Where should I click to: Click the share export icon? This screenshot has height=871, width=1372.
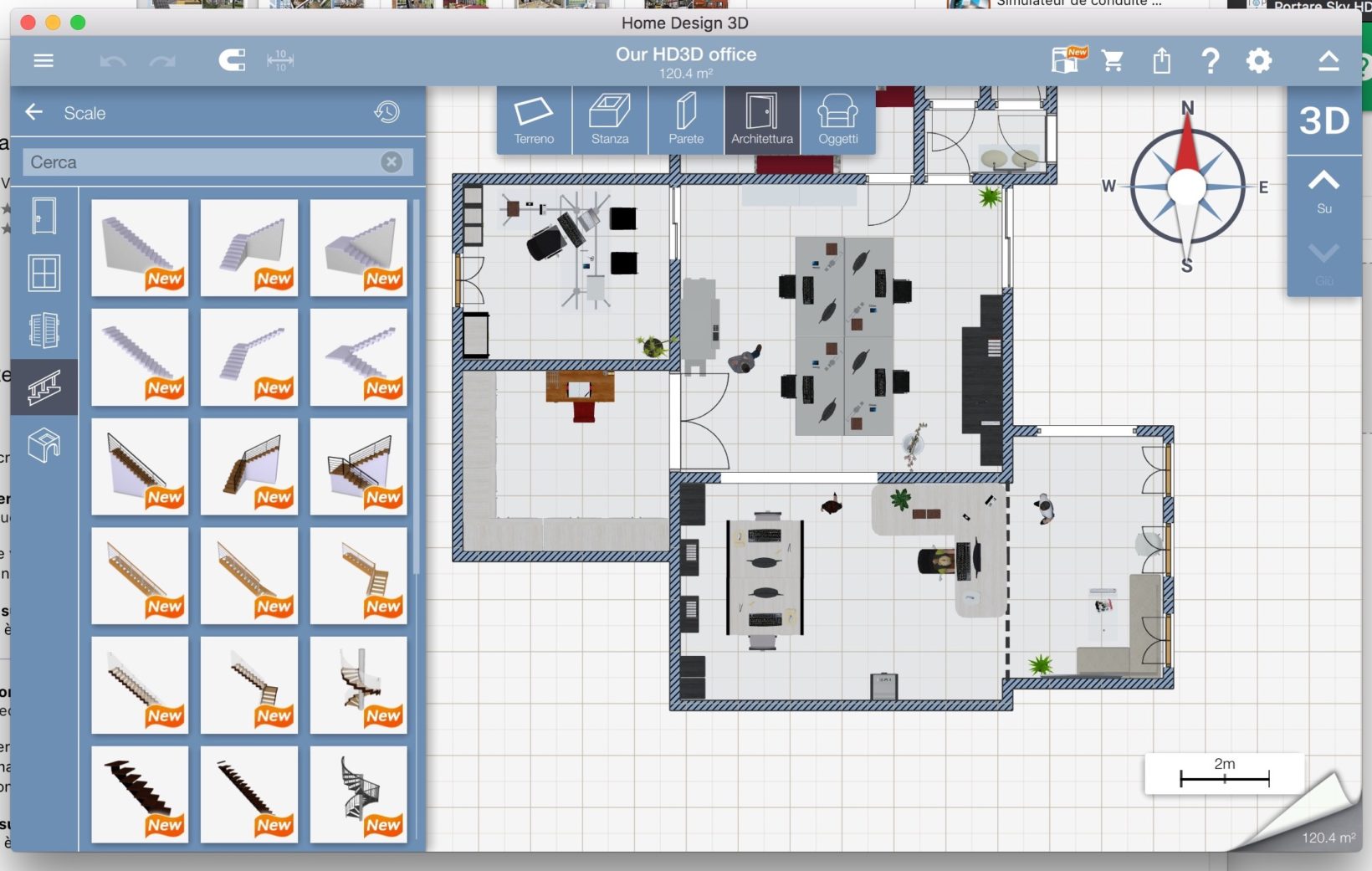click(1161, 60)
